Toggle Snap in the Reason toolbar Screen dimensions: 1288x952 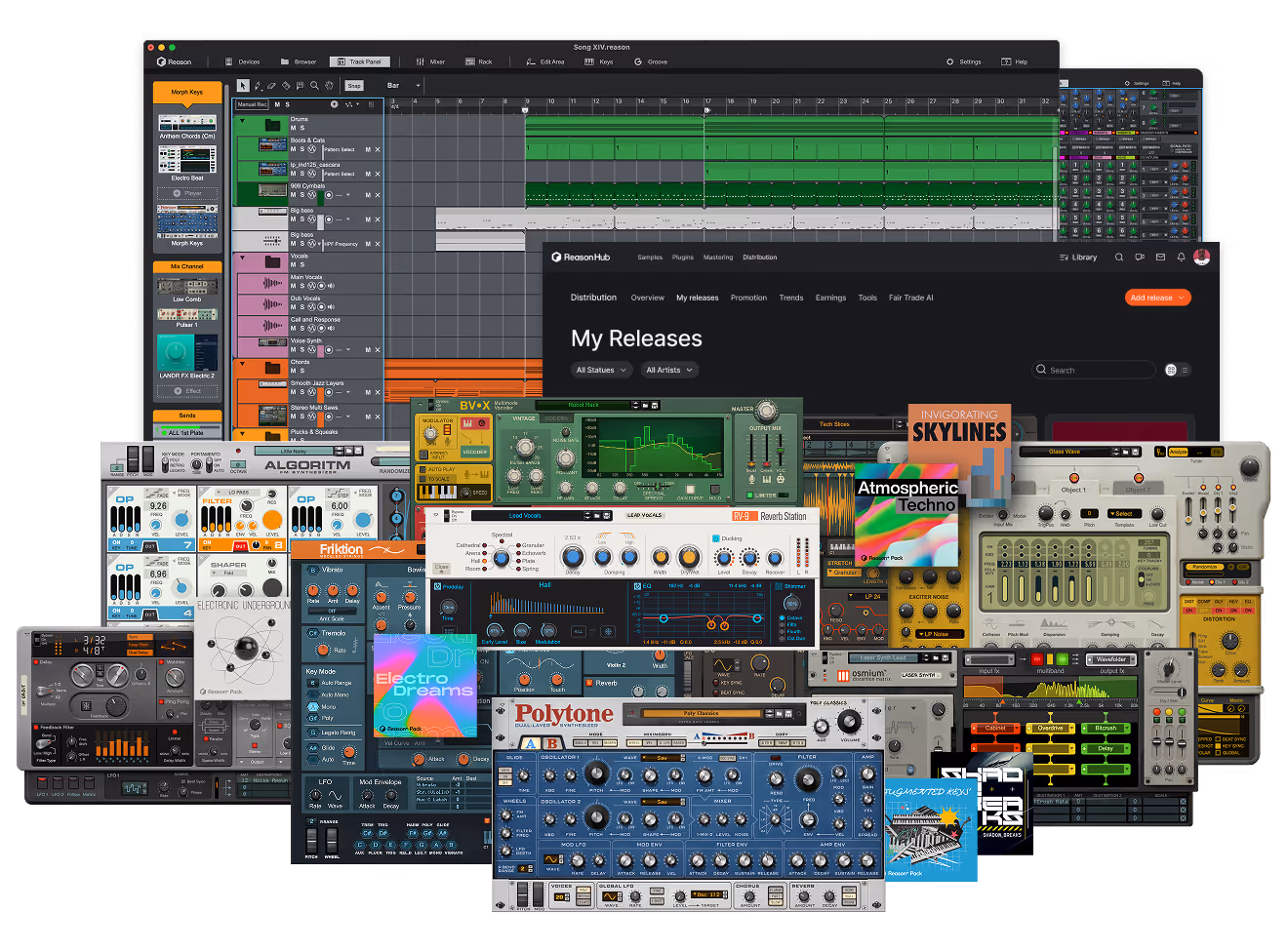pos(354,86)
